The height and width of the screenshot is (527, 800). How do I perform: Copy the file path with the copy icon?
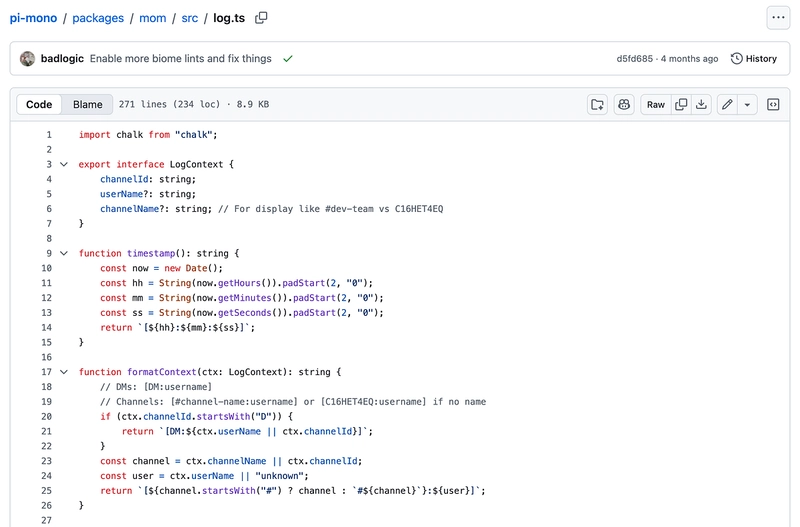(x=261, y=17)
